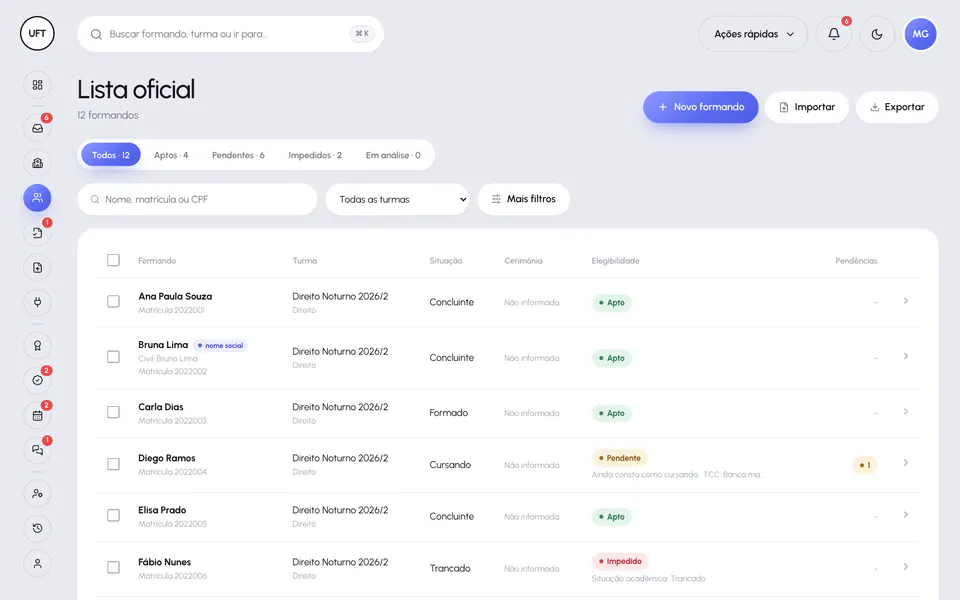Click the Novo formando button
This screenshot has height=600, width=960.
pos(700,107)
